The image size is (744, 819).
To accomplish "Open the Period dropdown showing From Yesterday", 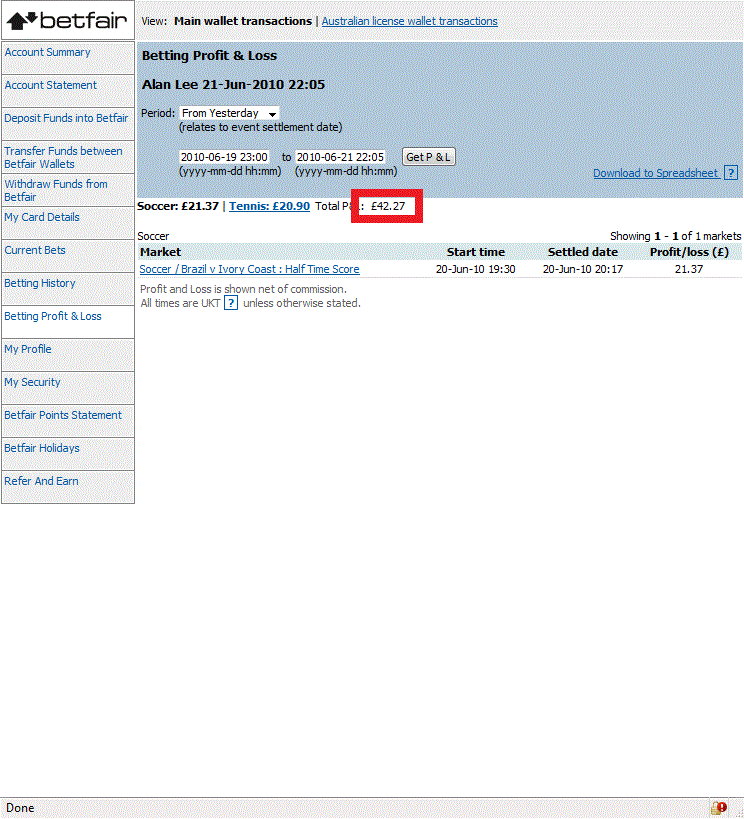I will 229,113.
